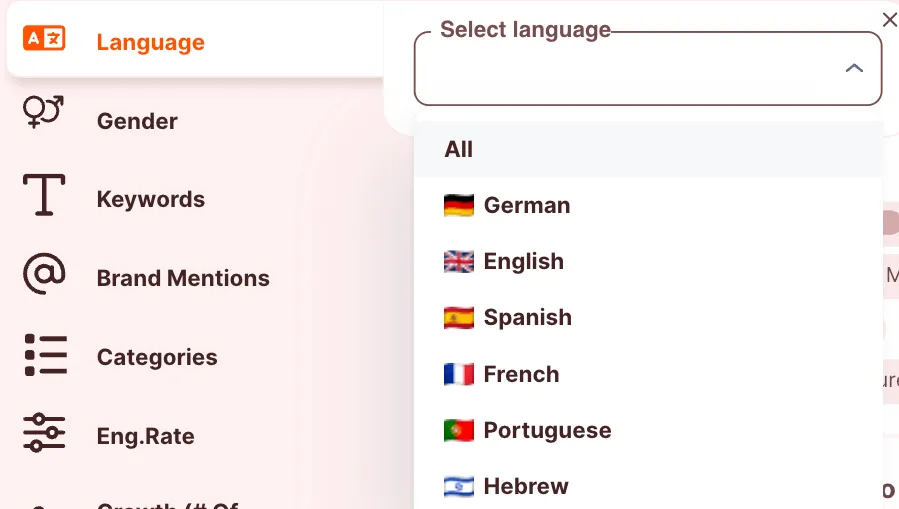Click the Language translate icon

coord(44,39)
